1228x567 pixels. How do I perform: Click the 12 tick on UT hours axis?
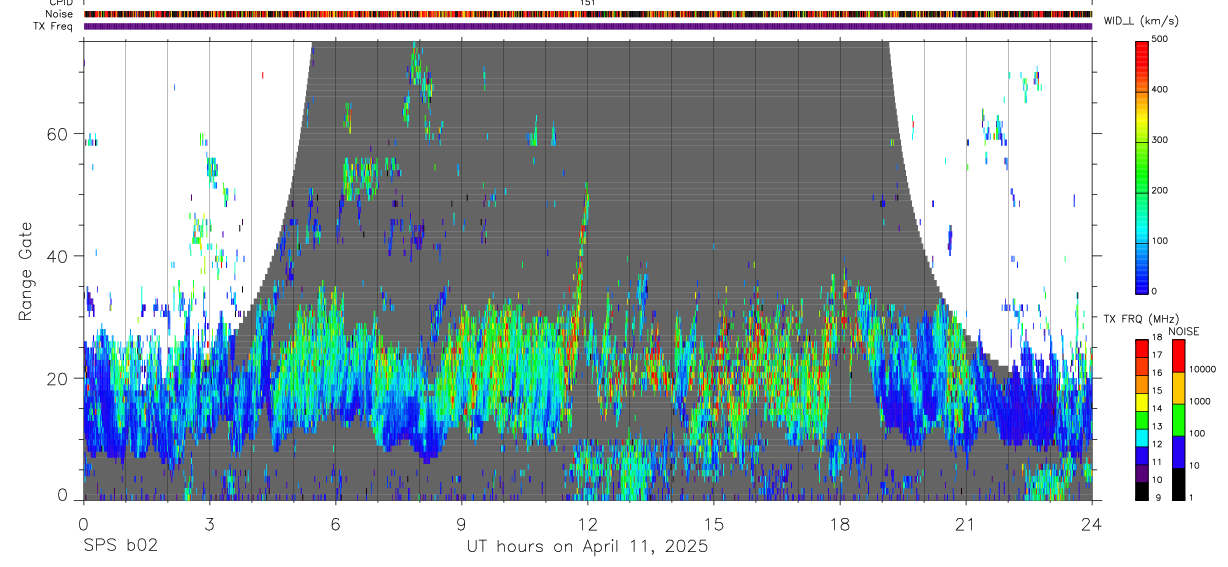pyautogui.click(x=587, y=523)
